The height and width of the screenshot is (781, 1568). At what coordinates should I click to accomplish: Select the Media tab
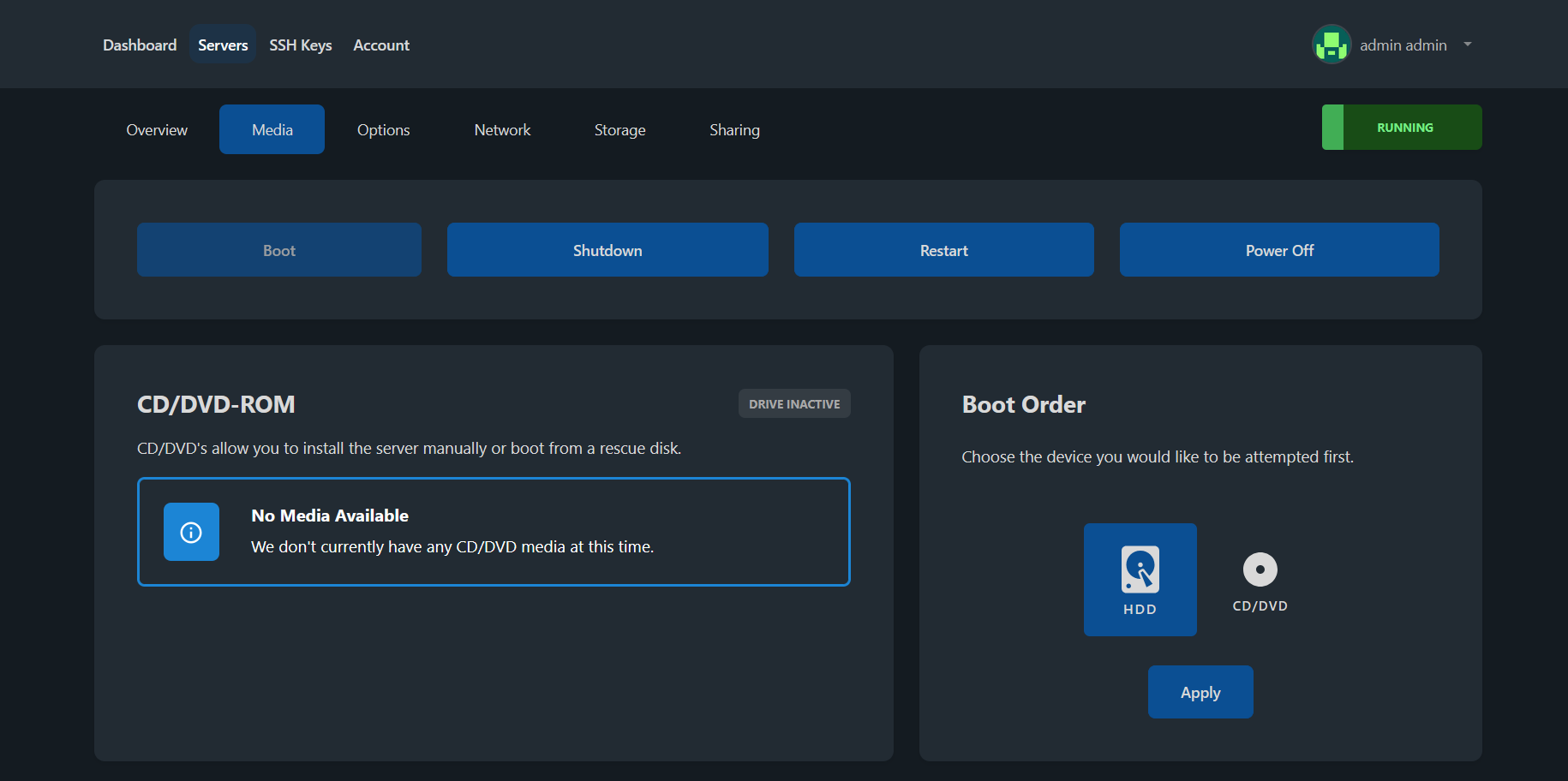[272, 129]
